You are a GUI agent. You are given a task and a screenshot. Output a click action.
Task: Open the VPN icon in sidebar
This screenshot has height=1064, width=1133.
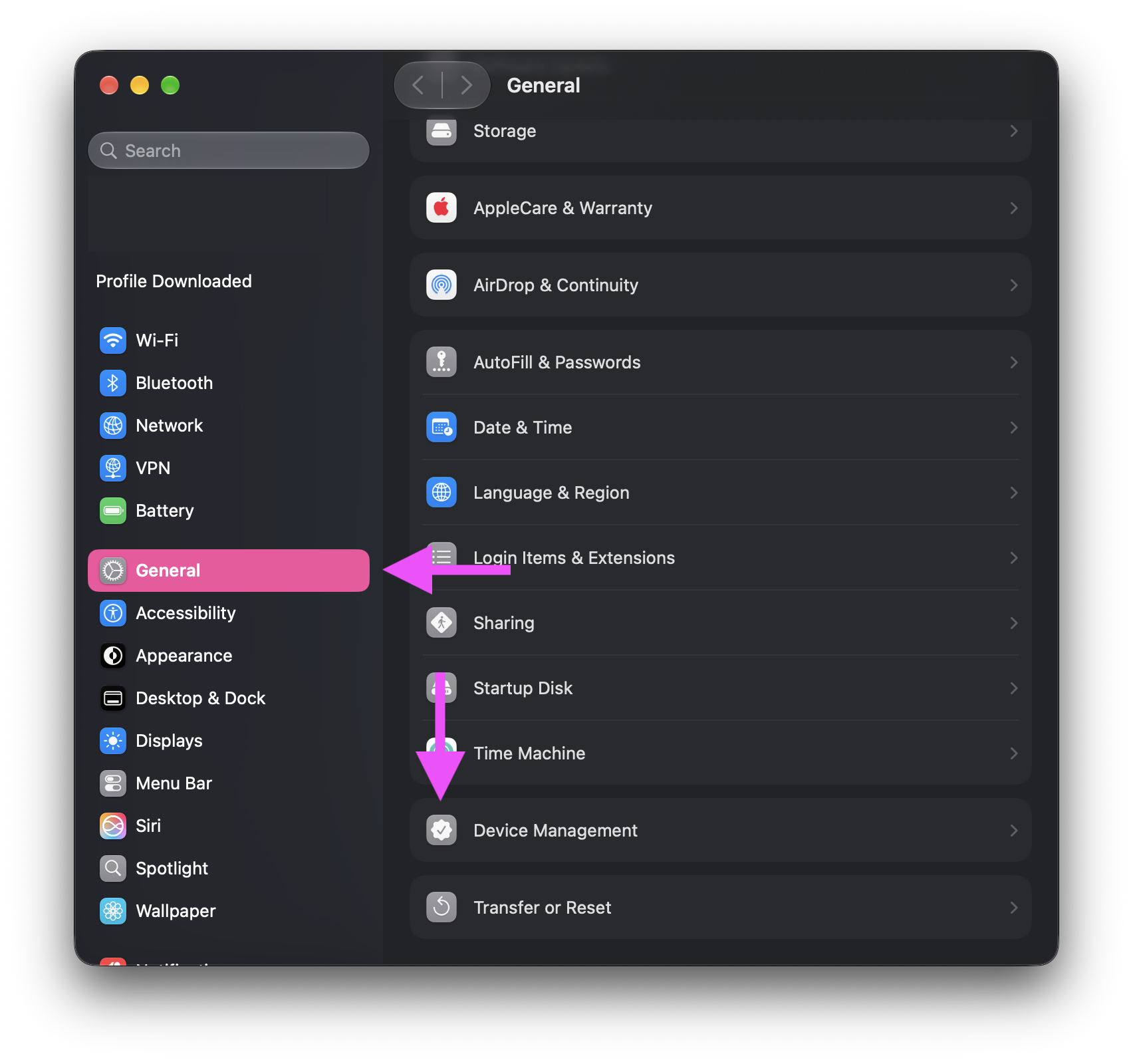pos(113,468)
